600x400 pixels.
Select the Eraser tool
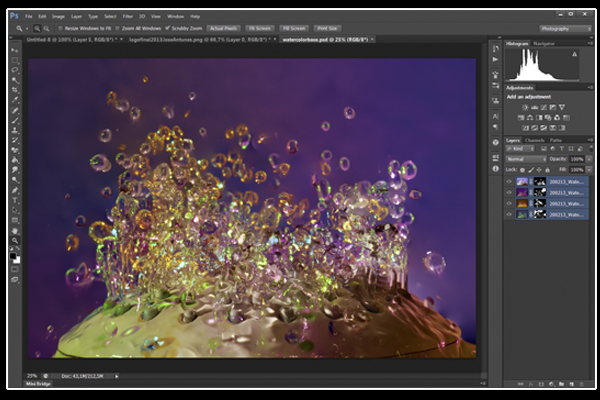coord(15,150)
